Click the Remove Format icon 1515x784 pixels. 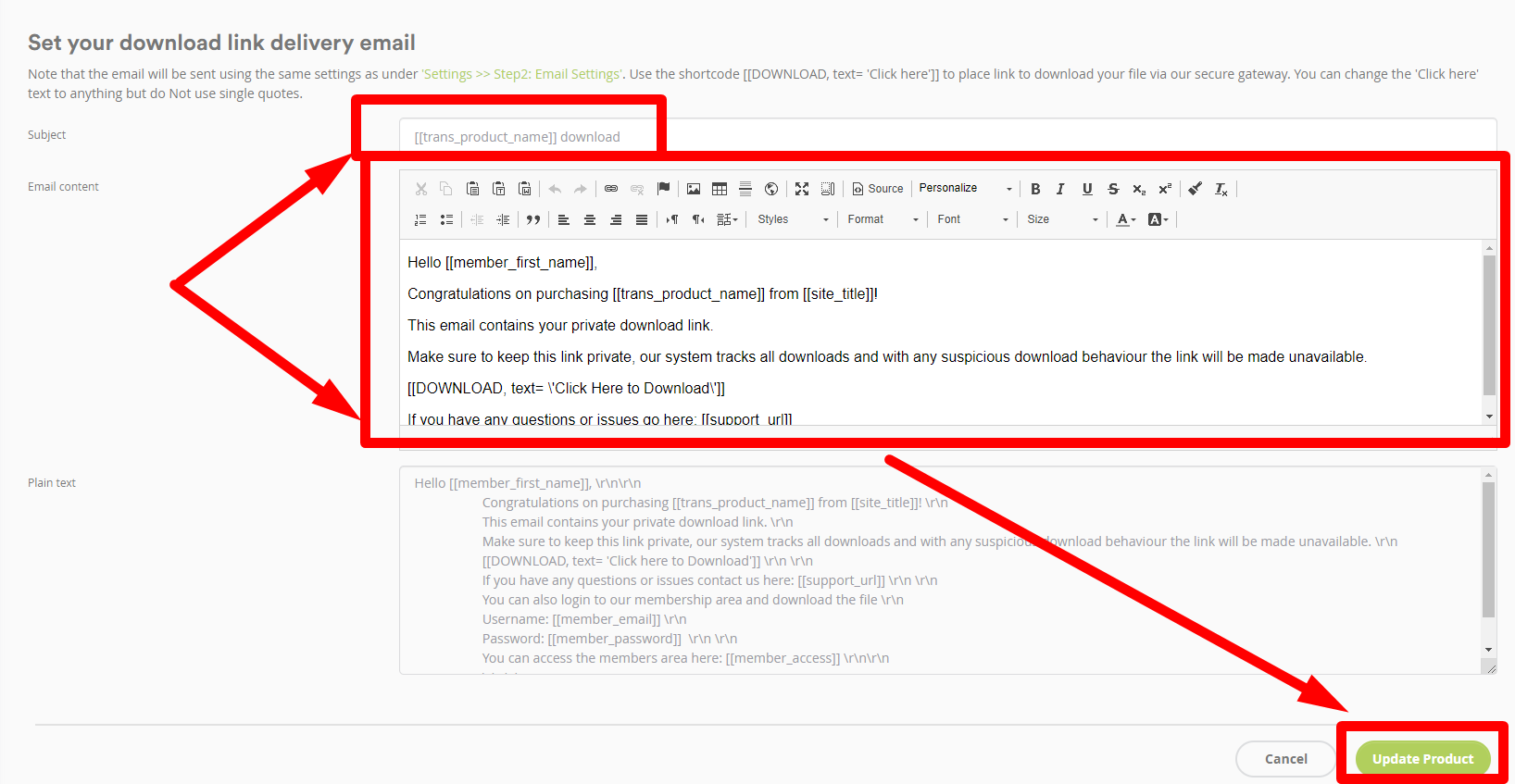pos(1221,189)
